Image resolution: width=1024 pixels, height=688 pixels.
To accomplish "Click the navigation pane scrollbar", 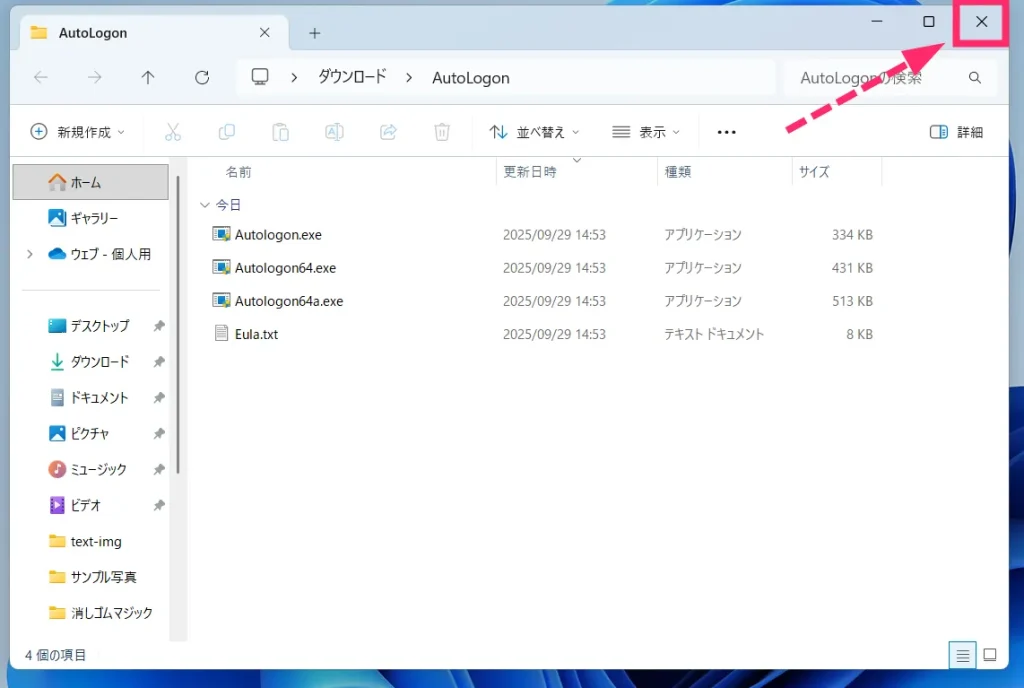I will point(178,324).
